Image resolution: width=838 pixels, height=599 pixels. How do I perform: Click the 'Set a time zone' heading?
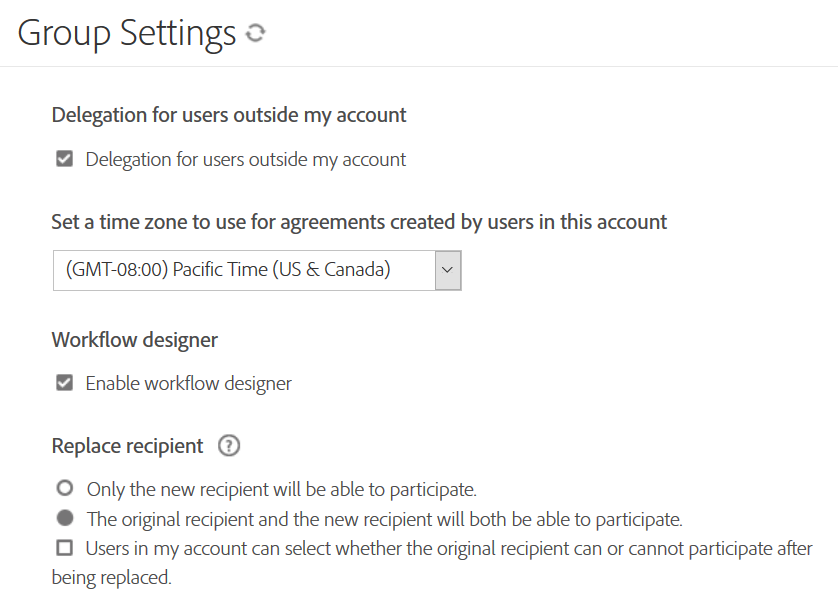[x=359, y=222]
